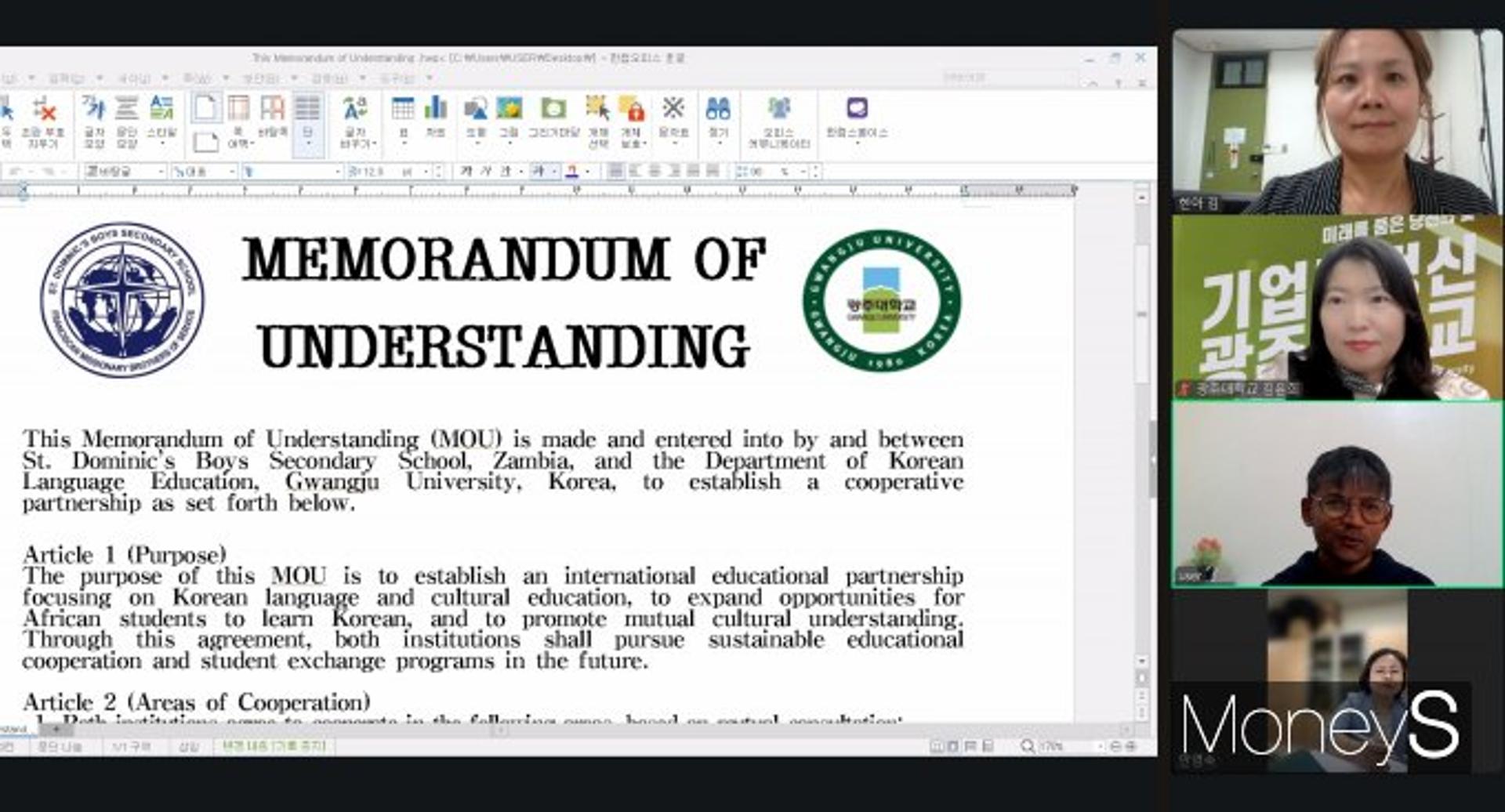Toggle italic 가 formatting
1505x812 pixels.
click(486, 171)
